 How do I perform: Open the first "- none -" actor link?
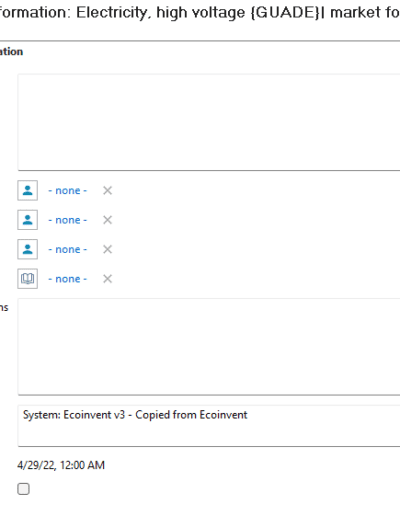(x=68, y=191)
